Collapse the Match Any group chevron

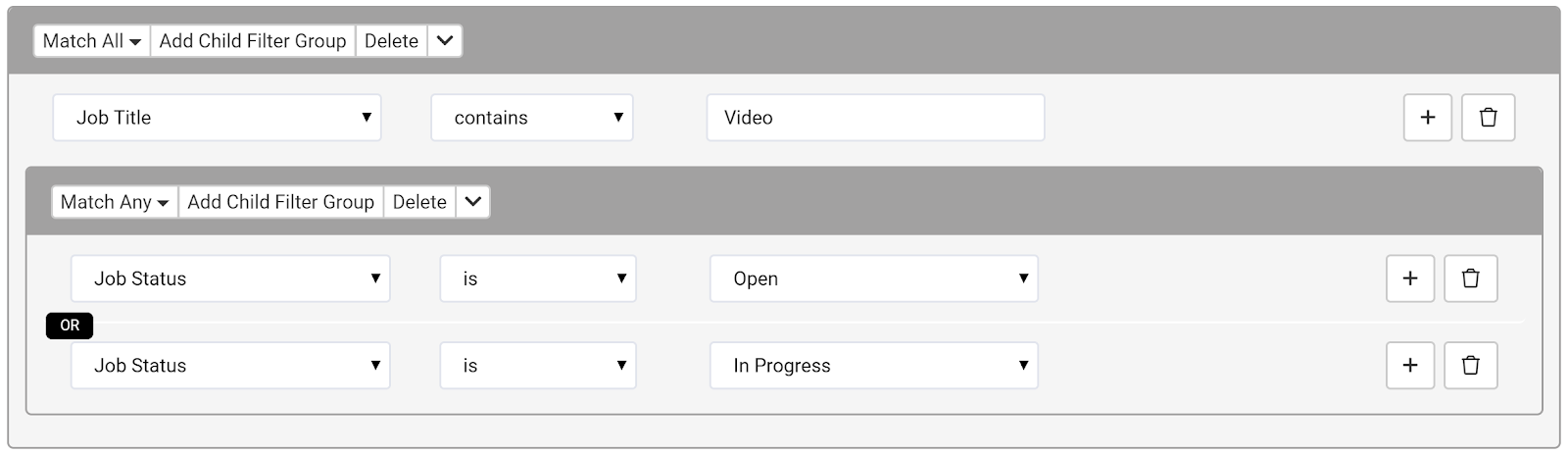(473, 202)
